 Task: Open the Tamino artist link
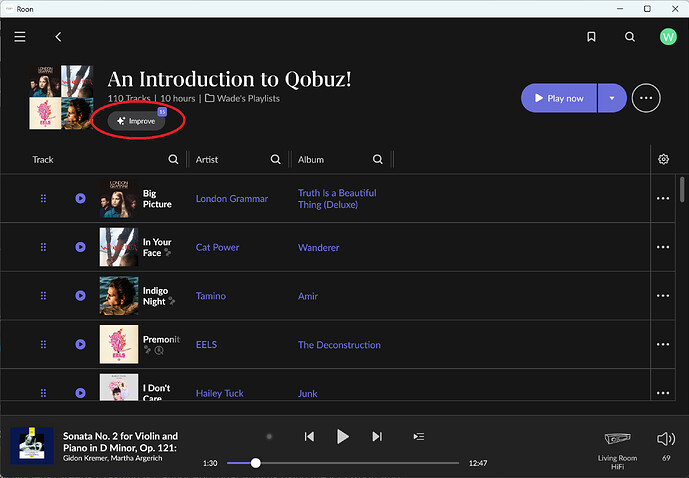(211, 296)
